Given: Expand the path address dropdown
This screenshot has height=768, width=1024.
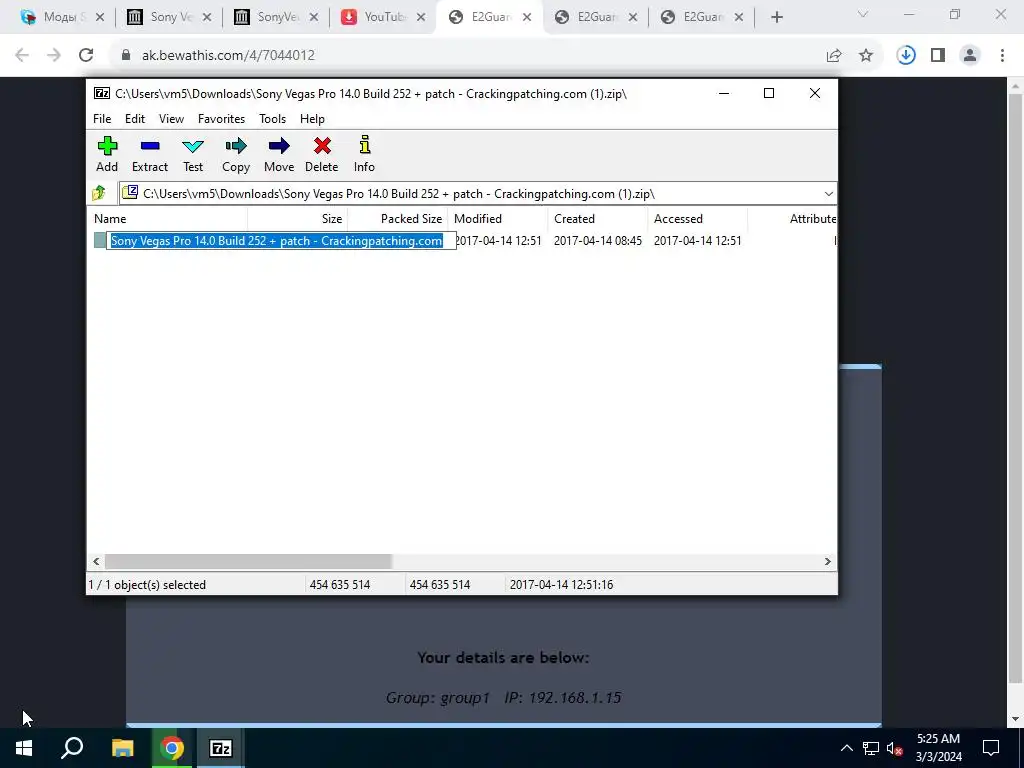Looking at the screenshot, I should 828,194.
